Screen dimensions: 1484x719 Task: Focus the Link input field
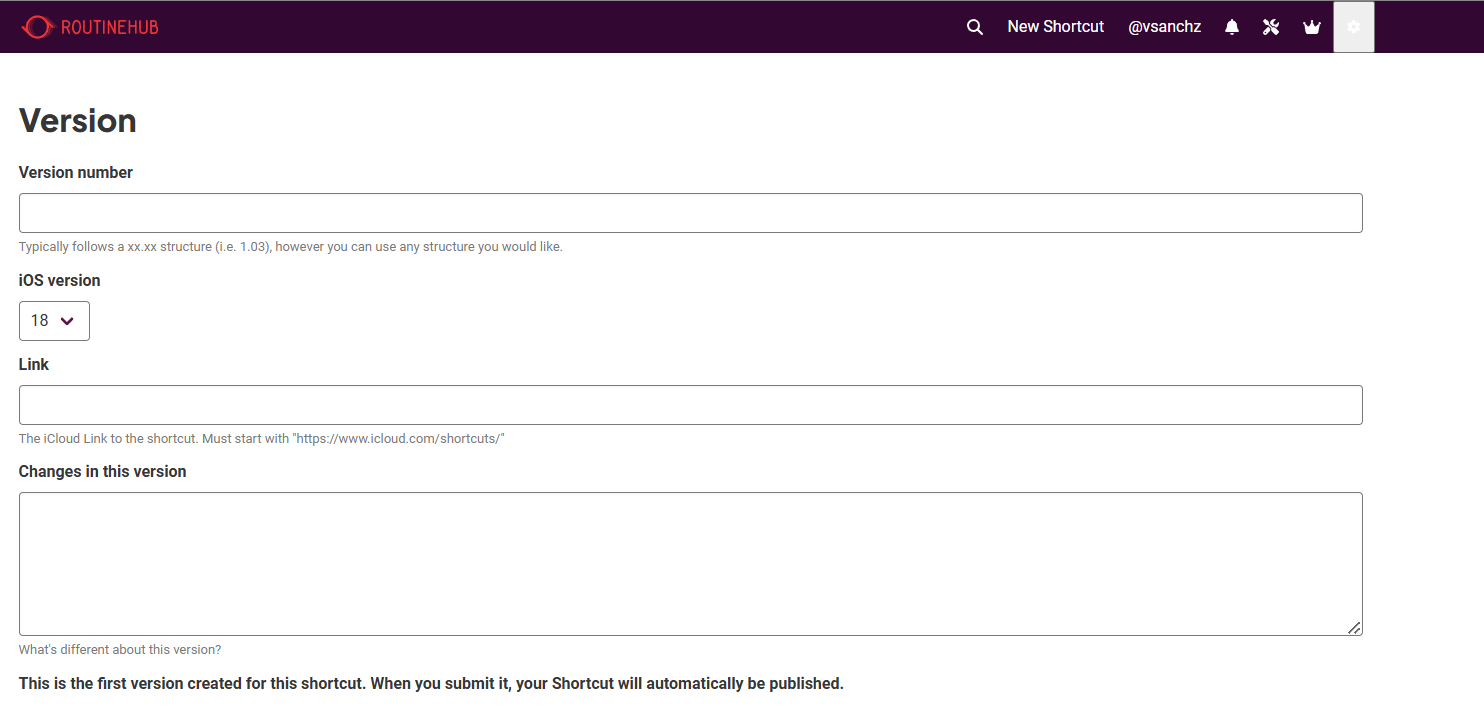click(x=691, y=405)
